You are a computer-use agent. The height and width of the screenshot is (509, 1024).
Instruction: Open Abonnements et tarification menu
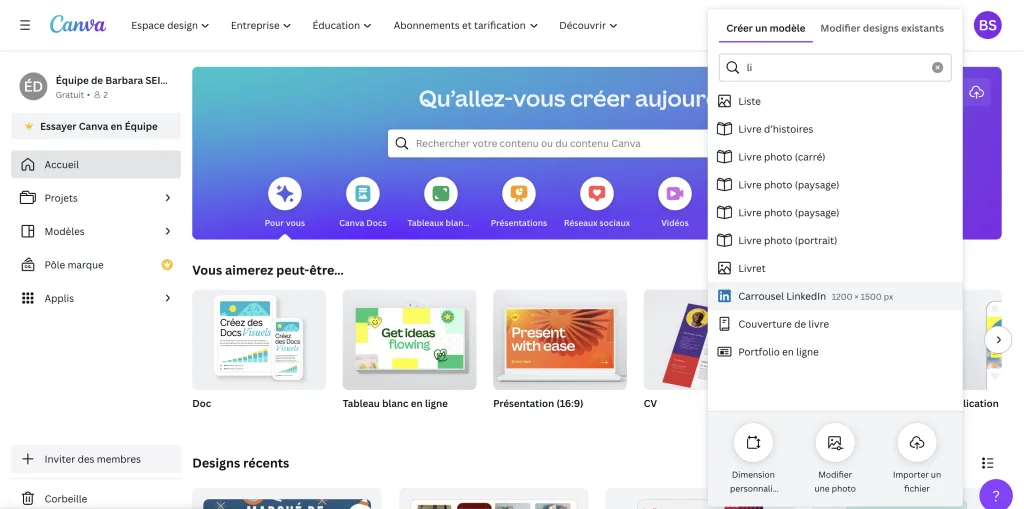tap(466, 25)
